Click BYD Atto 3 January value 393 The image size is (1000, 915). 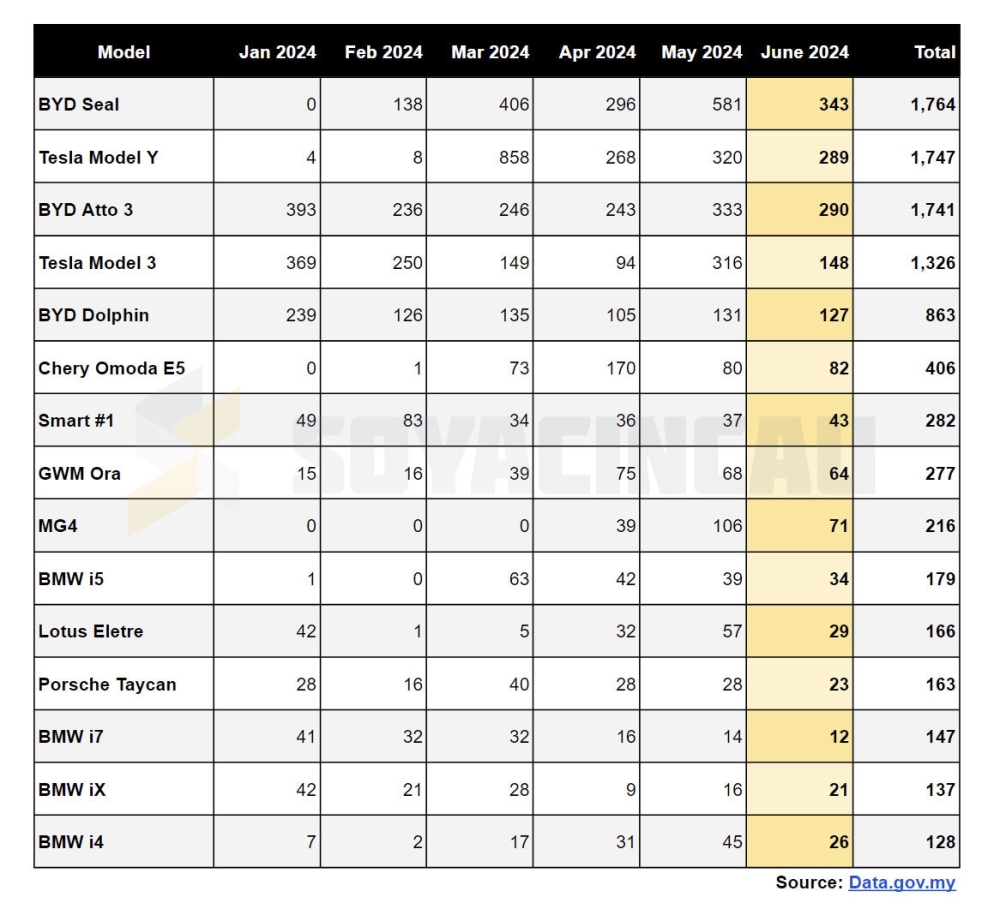coord(299,210)
